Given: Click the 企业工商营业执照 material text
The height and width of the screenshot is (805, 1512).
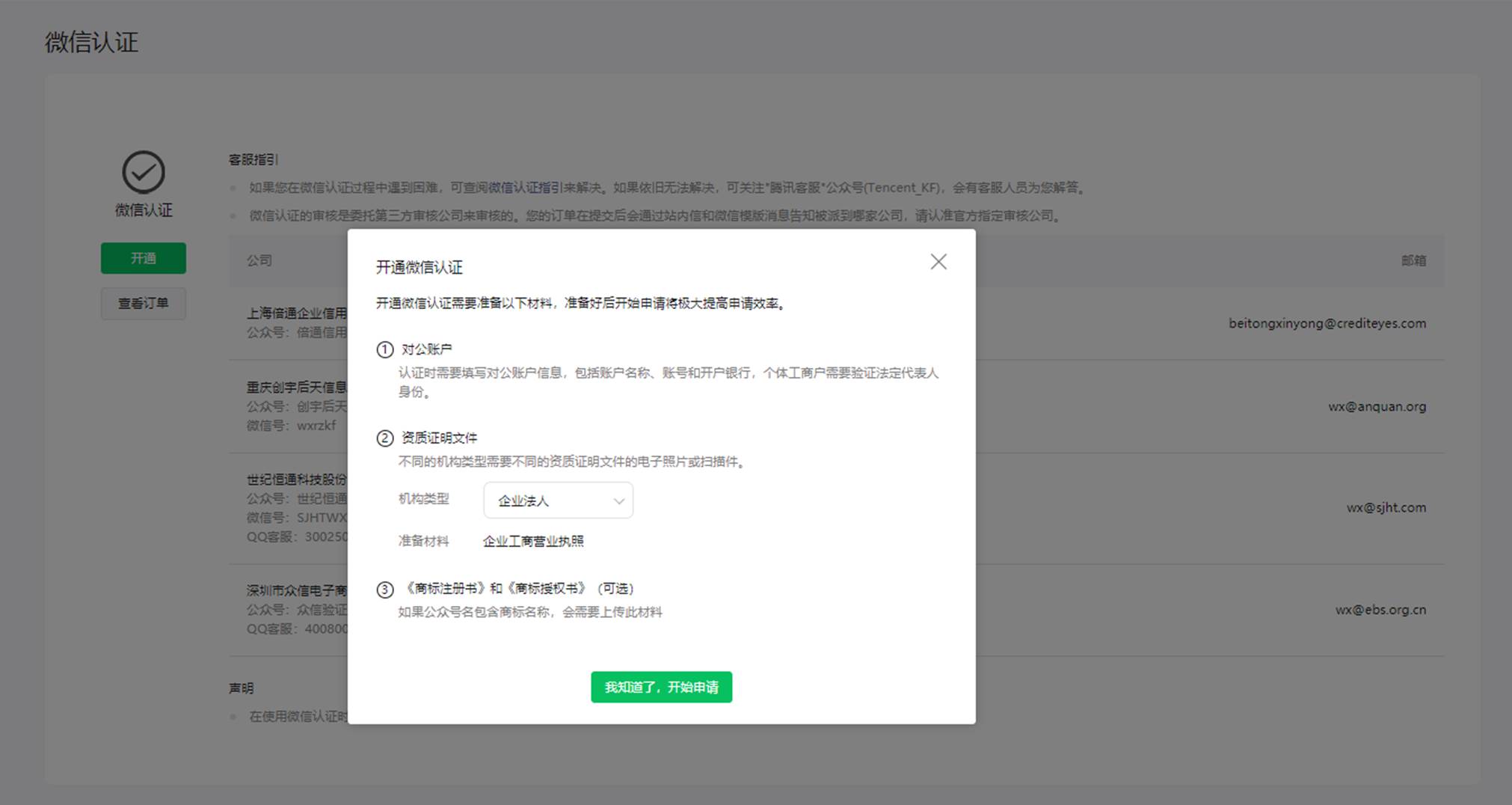Looking at the screenshot, I should pos(533,541).
